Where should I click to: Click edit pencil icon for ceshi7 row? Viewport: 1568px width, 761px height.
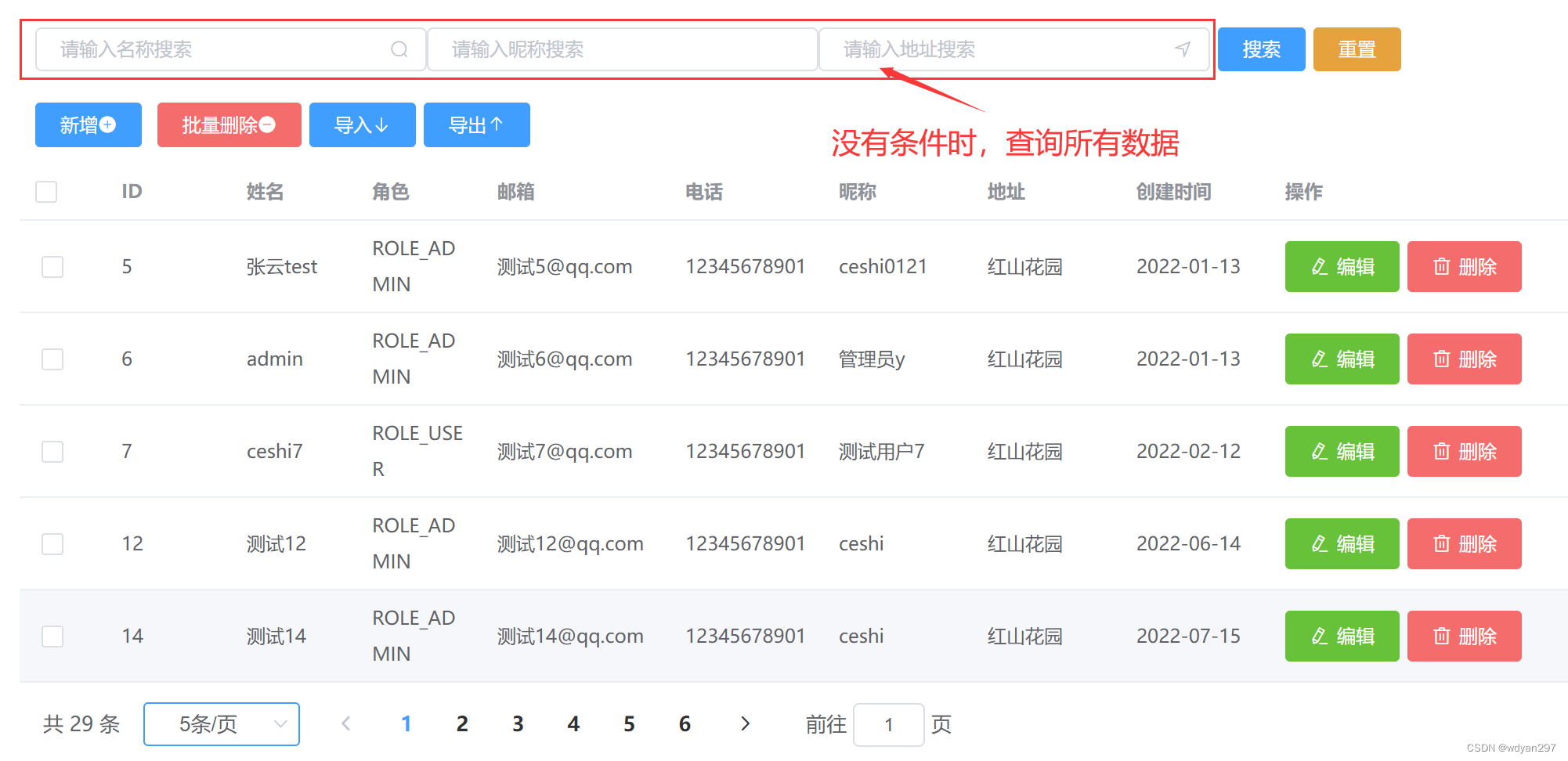coord(1320,452)
